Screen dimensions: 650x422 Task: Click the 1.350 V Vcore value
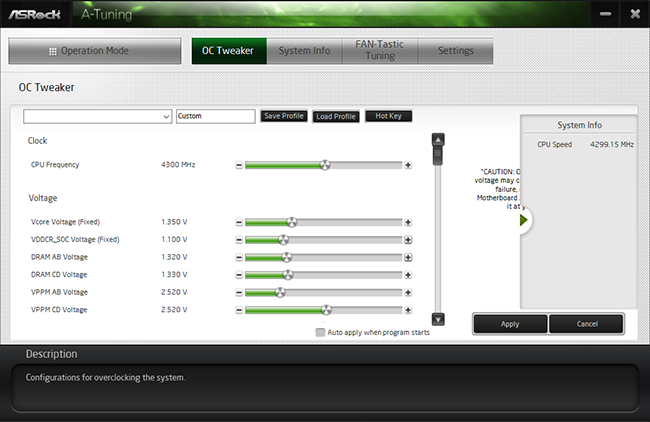174,222
